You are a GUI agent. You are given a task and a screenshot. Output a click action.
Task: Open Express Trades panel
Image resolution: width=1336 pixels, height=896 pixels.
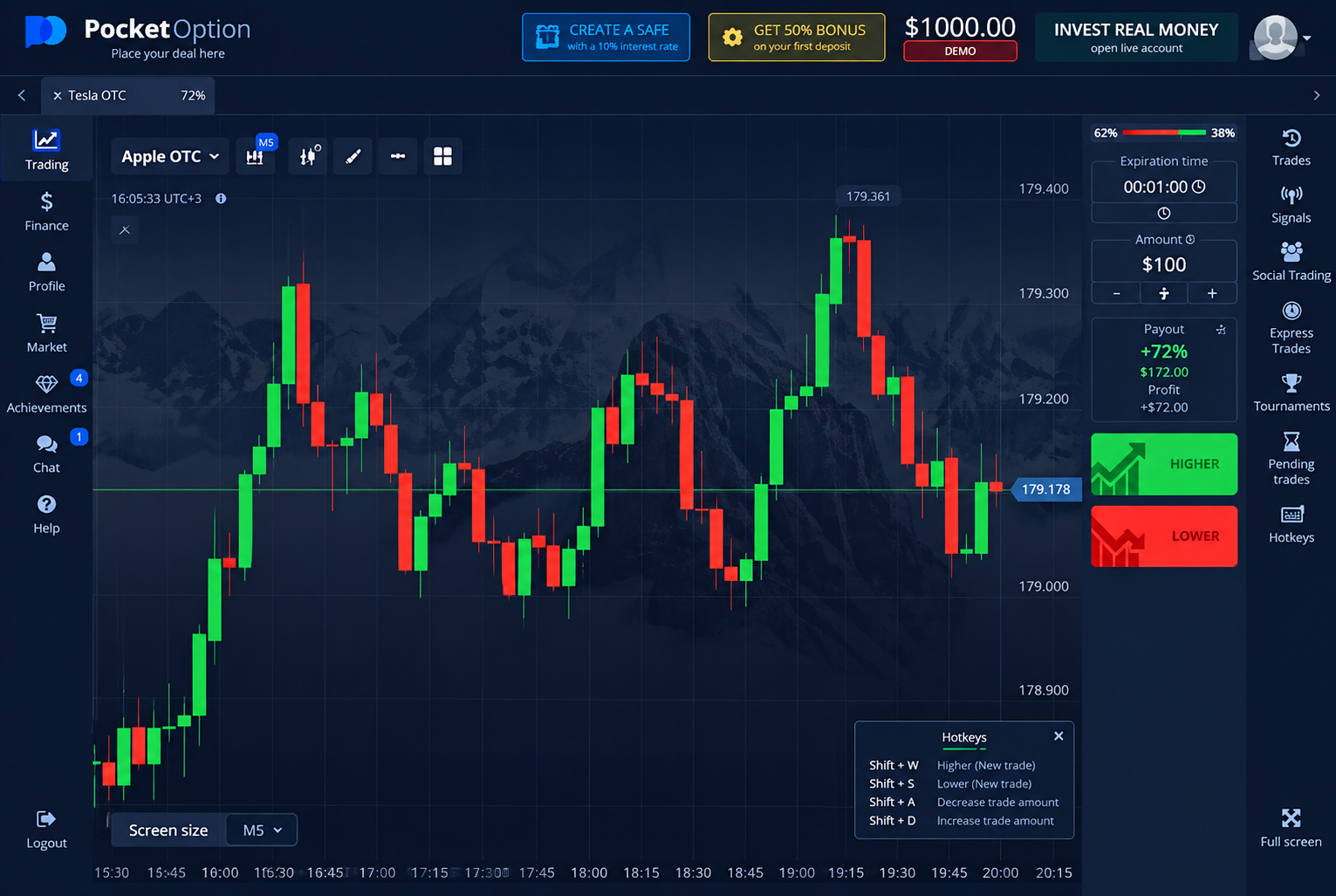1291,328
